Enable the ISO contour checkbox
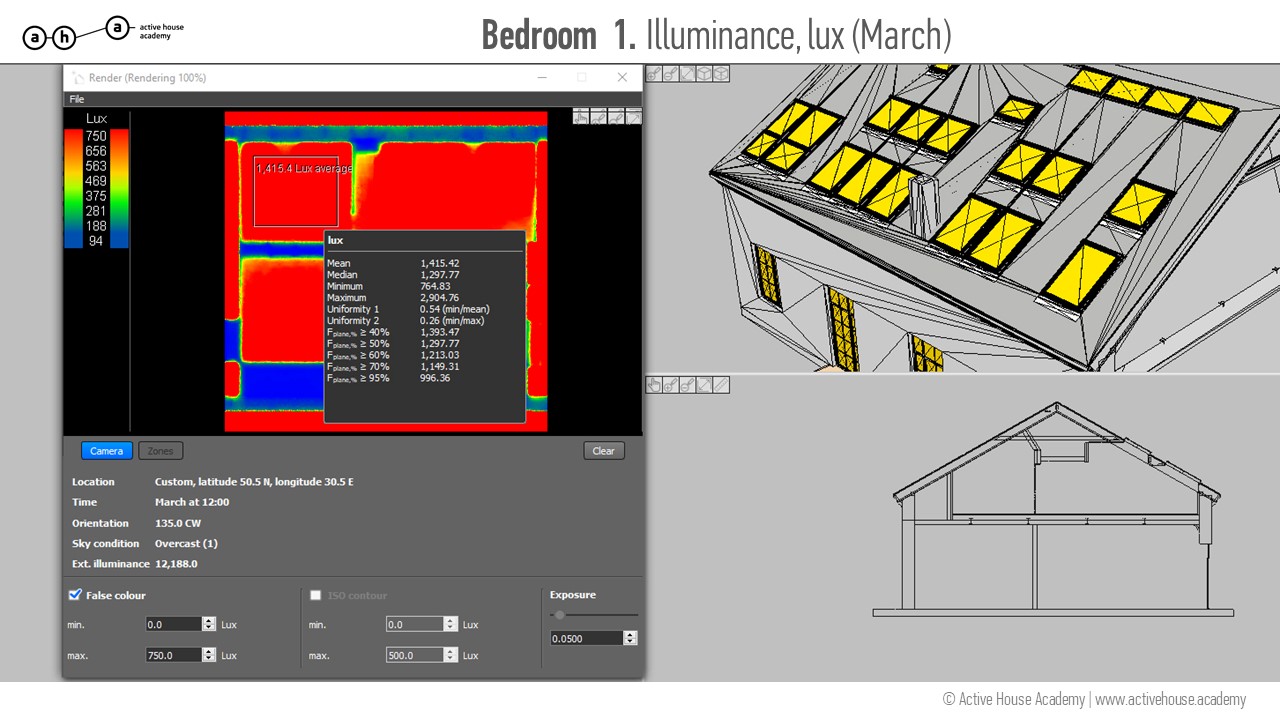 pos(316,595)
